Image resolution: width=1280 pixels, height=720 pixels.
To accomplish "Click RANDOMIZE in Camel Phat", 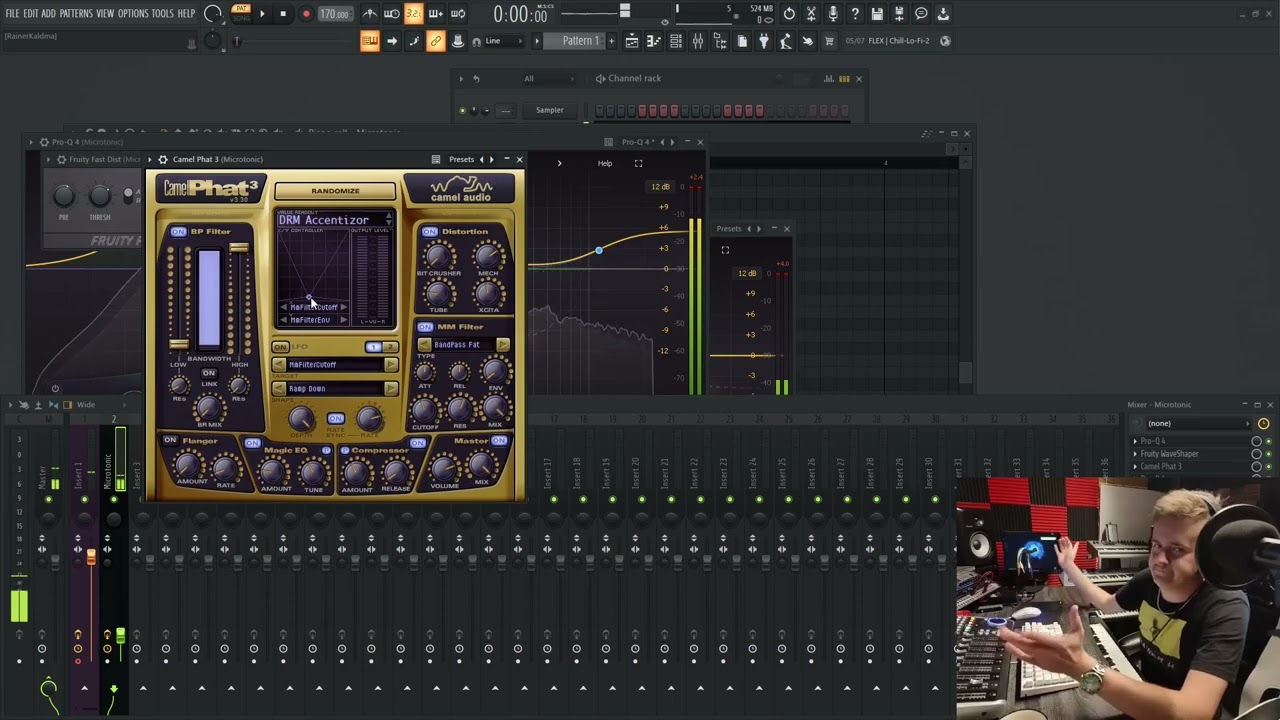I will (x=335, y=191).
